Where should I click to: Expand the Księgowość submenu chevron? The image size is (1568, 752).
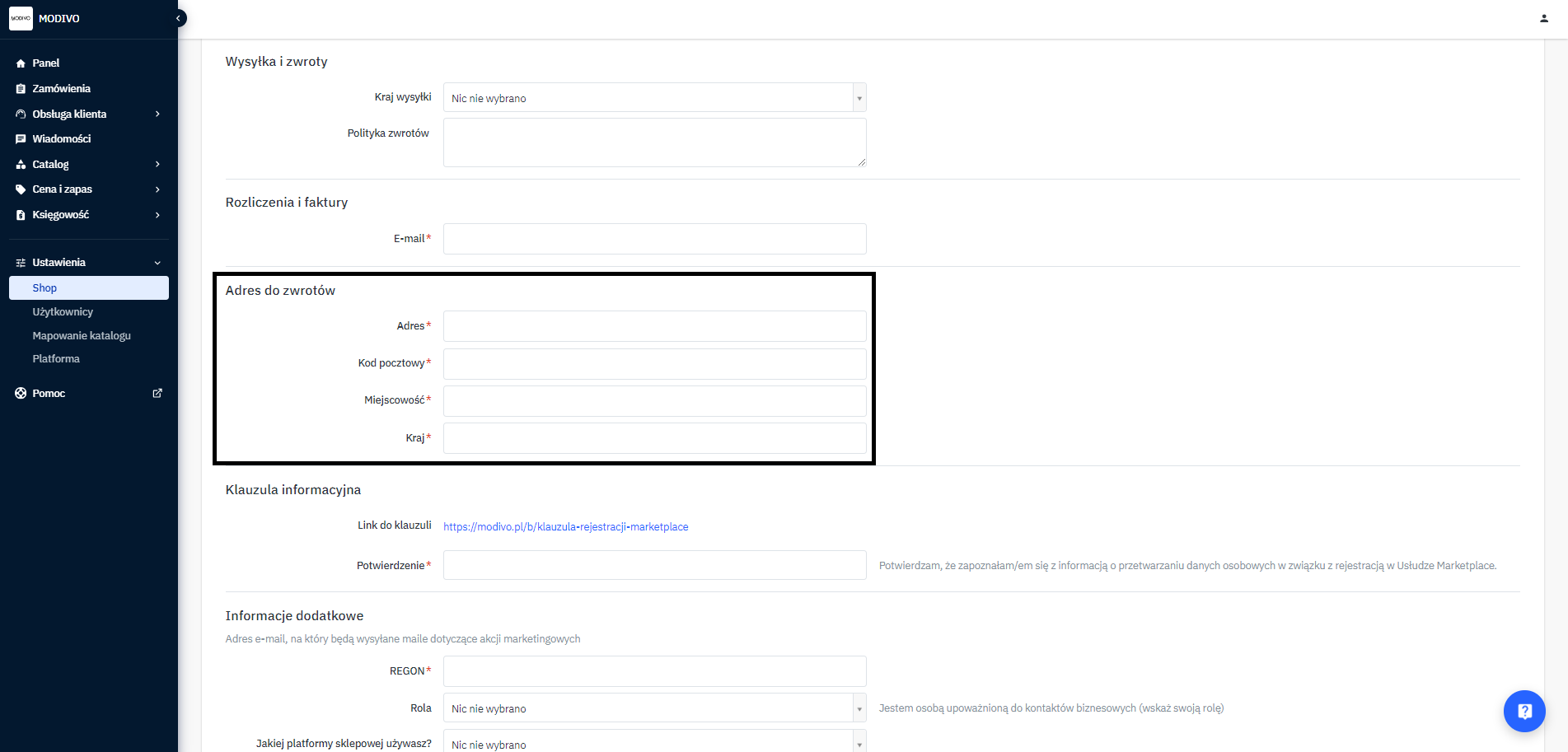click(157, 215)
